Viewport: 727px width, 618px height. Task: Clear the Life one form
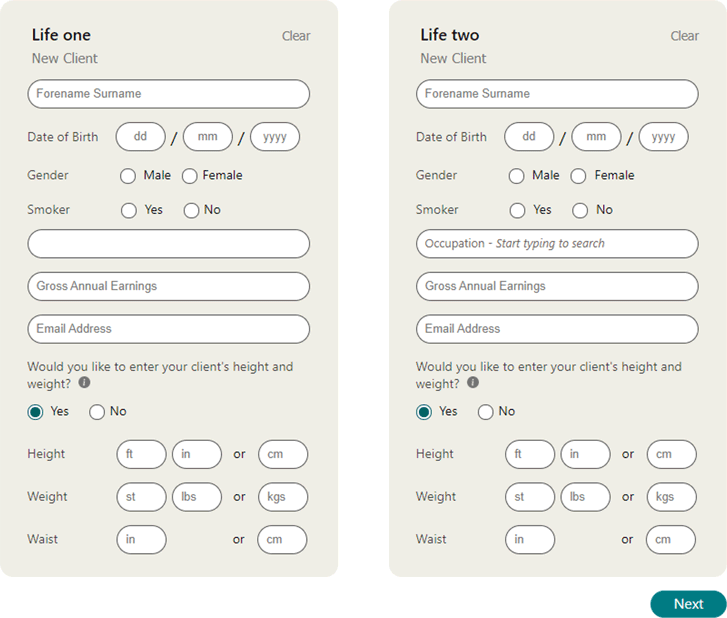(296, 36)
